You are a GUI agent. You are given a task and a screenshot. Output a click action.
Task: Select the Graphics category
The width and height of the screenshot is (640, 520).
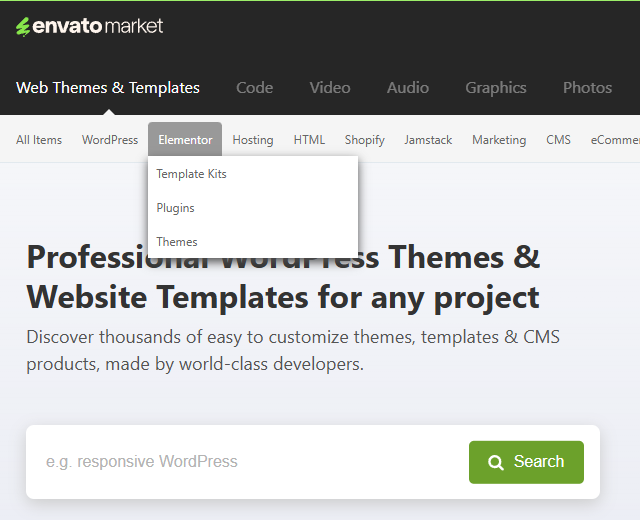(495, 88)
